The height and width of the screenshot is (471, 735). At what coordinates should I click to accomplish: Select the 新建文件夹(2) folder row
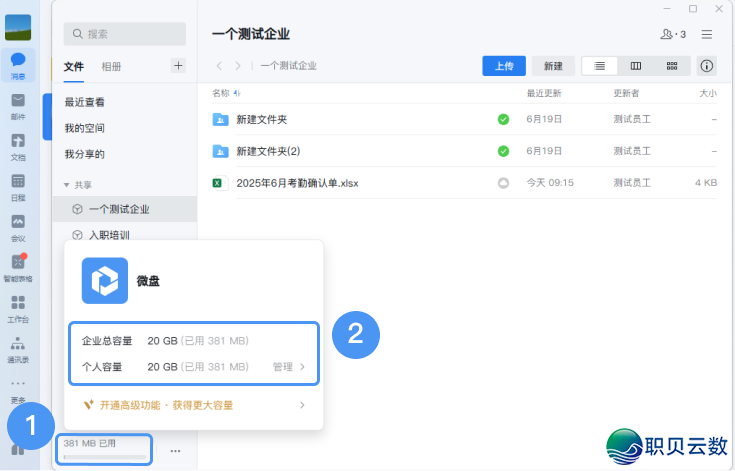click(464, 151)
